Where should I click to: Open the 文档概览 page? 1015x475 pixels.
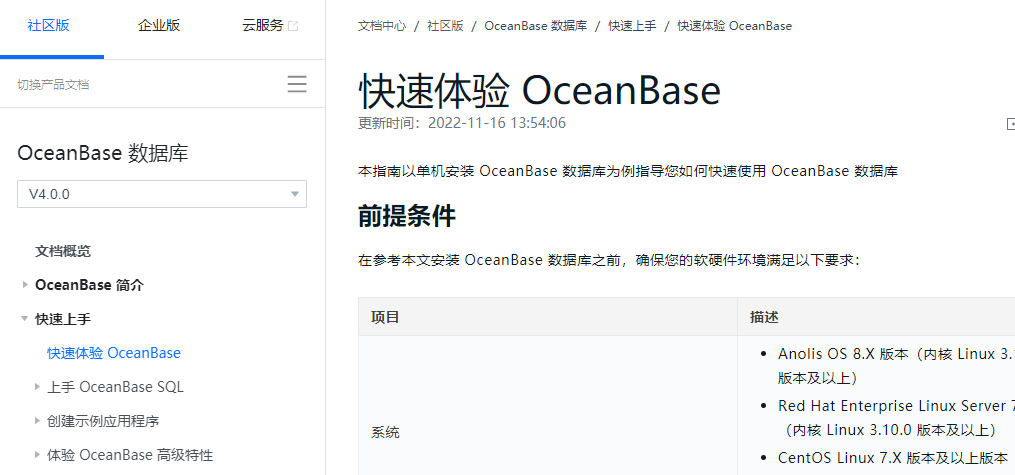coord(63,251)
